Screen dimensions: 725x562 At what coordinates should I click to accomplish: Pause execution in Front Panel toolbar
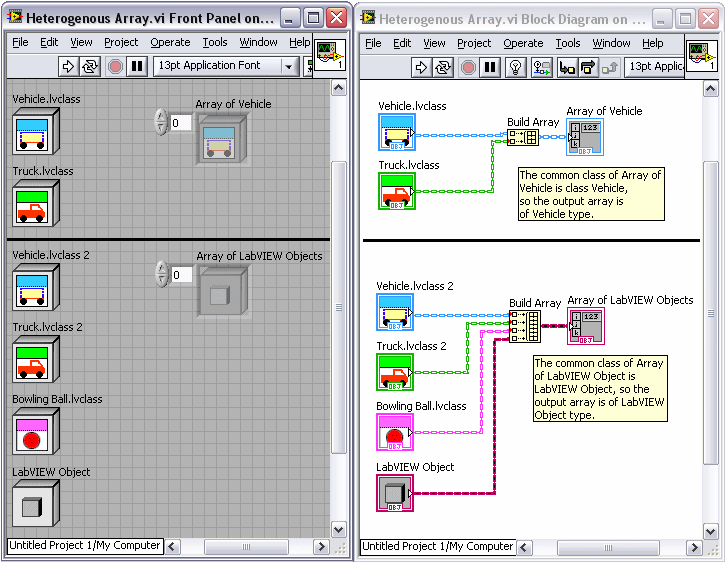[137, 67]
